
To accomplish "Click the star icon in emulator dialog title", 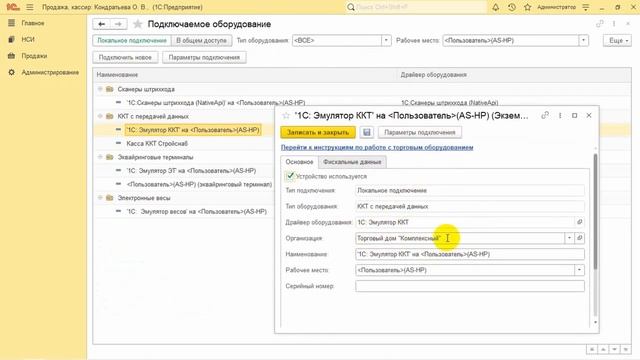I will 286,116.
